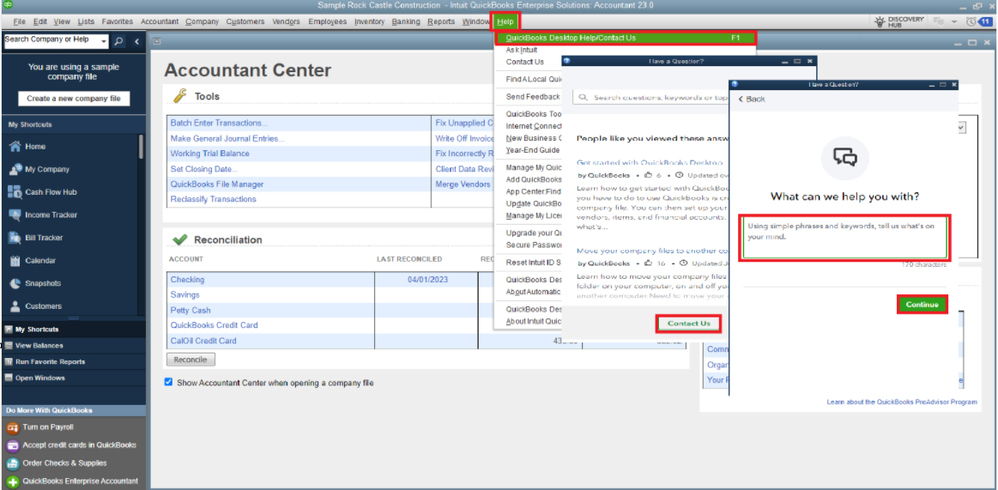Screen dimensions: 998x490
Task: Click the search magnifier icon
Action: pos(119,41)
